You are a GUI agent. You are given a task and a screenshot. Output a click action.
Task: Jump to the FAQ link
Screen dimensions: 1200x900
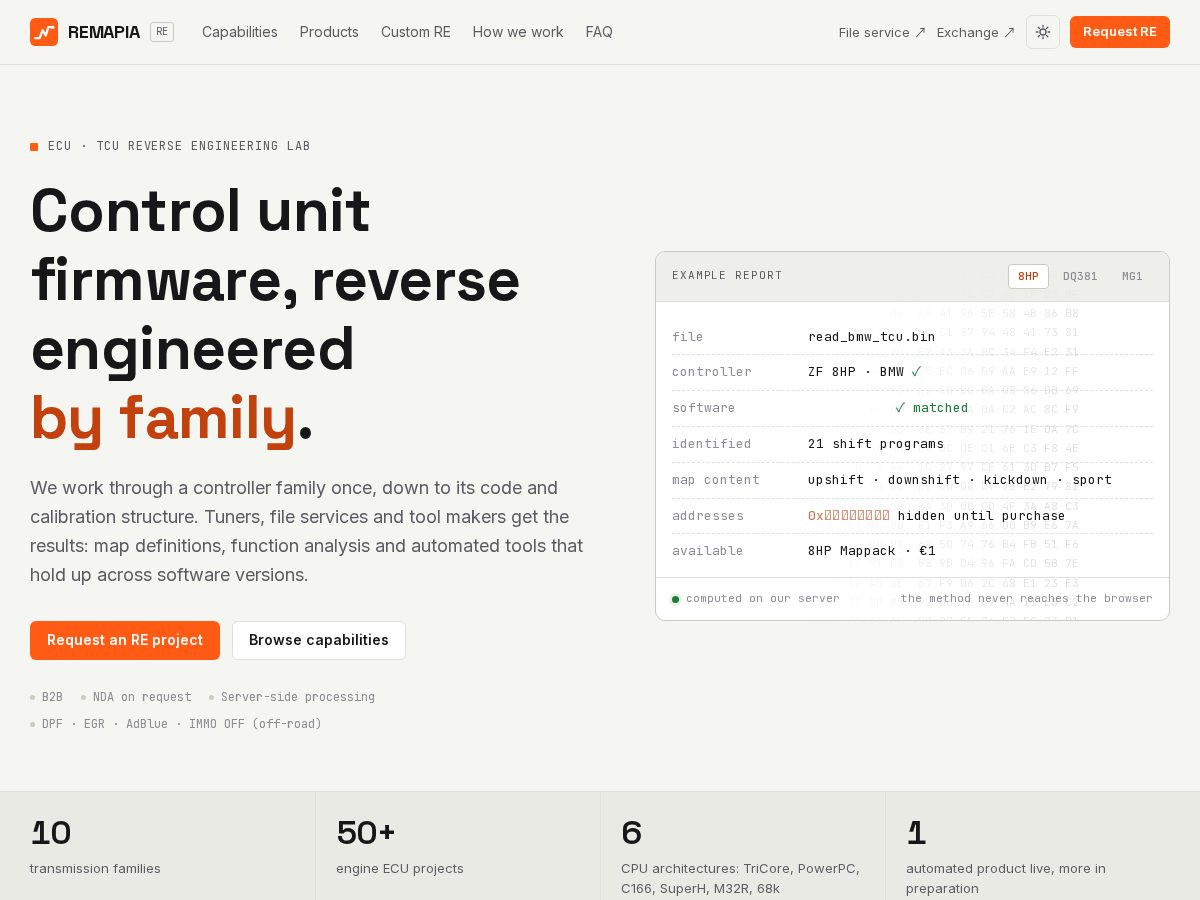coord(599,32)
